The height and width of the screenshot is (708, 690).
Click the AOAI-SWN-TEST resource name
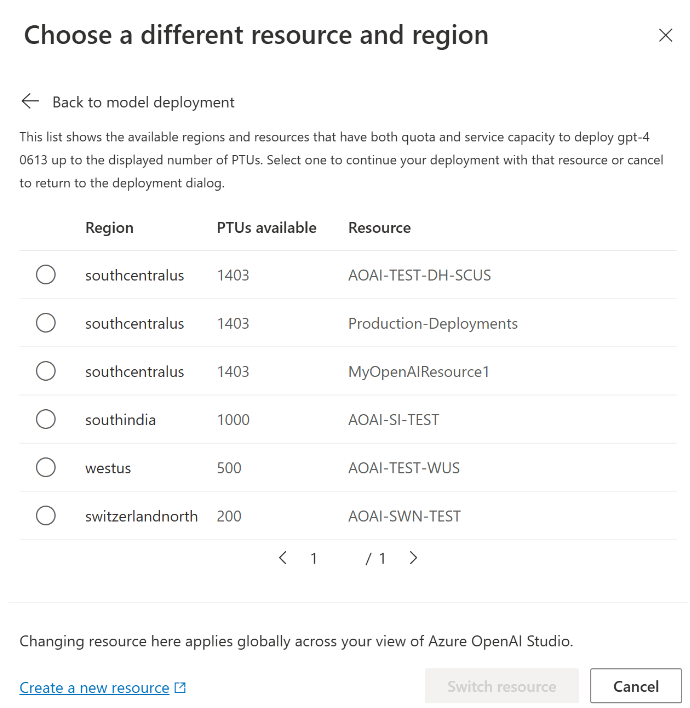tap(404, 516)
